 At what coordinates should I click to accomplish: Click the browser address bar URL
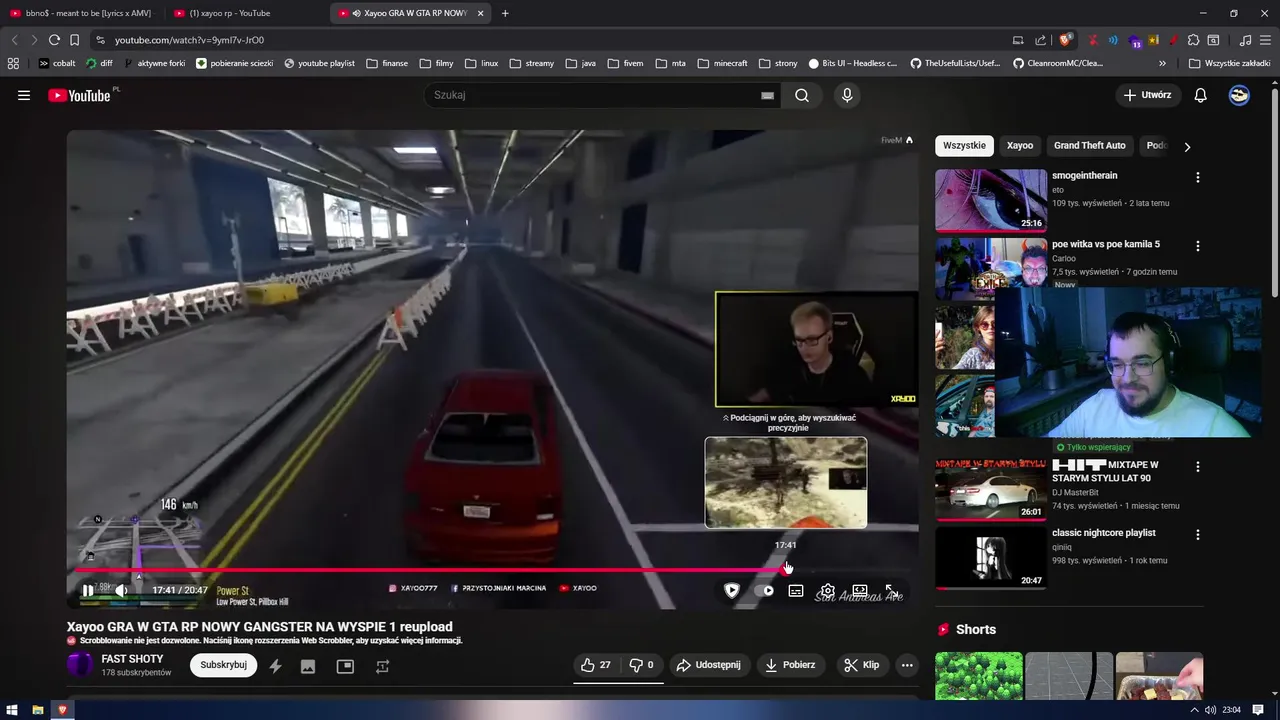[189, 40]
